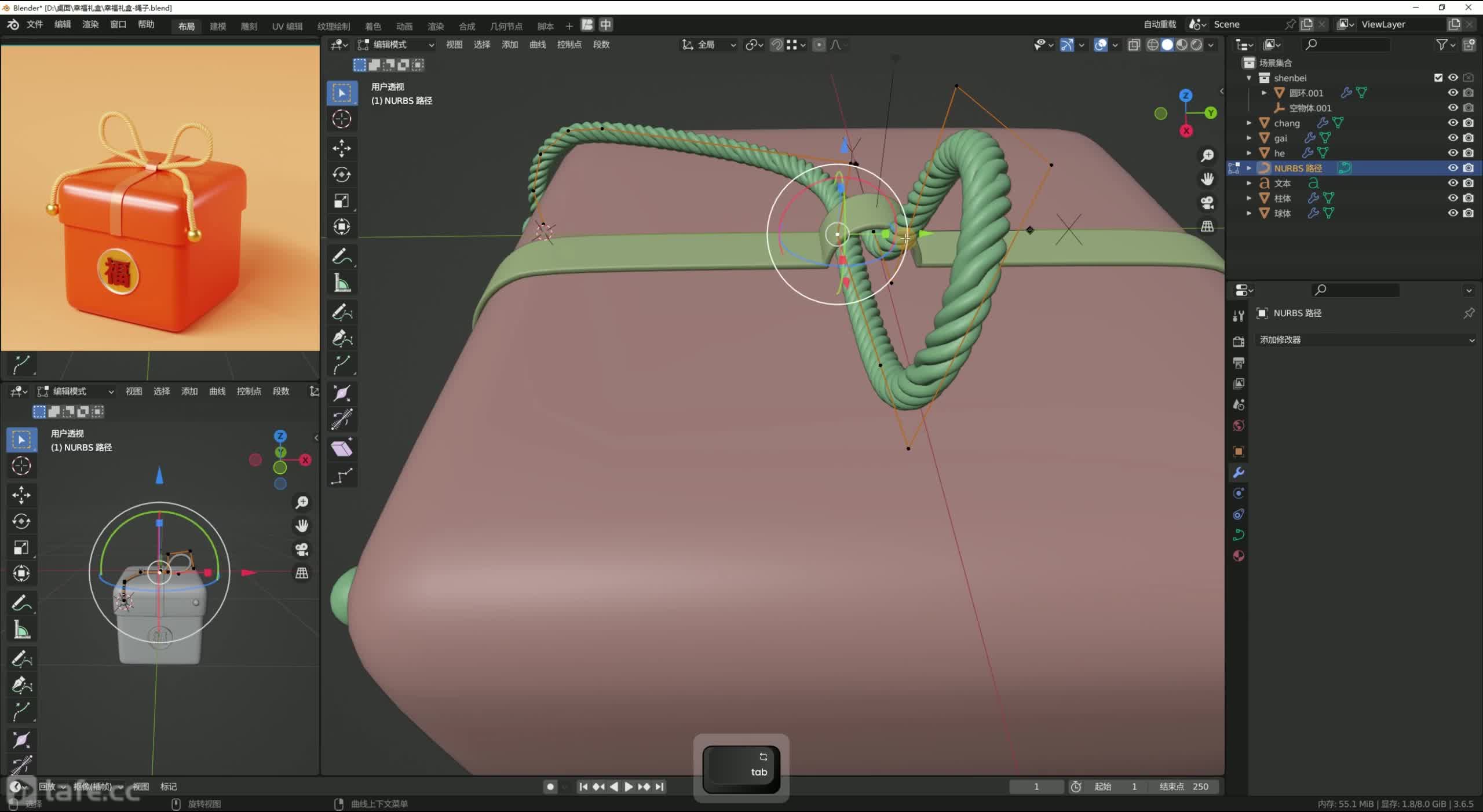Hide the 文本 object in viewport
This screenshot has height=812, width=1483.
coord(1453,183)
